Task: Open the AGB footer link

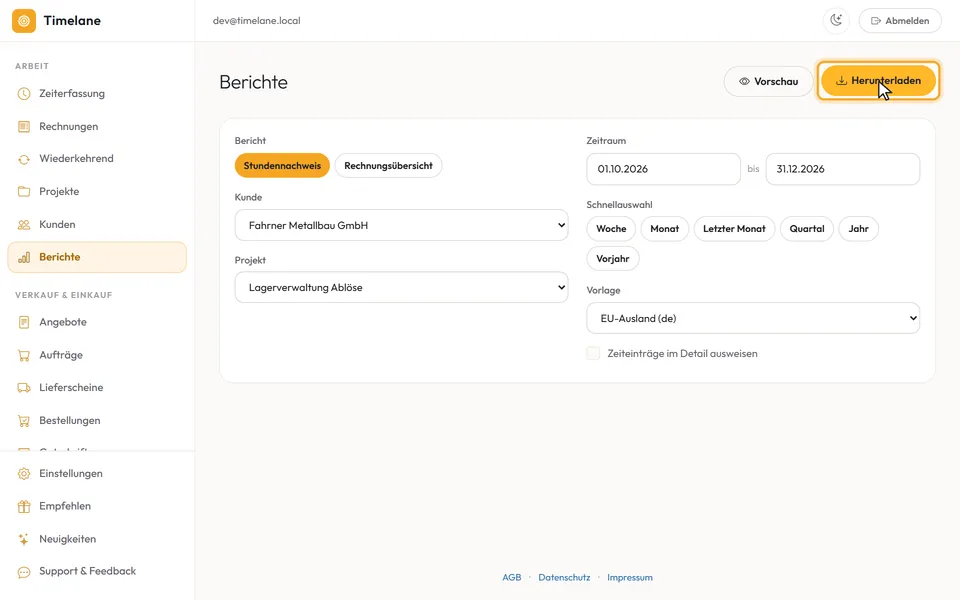Action: [x=512, y=577]
